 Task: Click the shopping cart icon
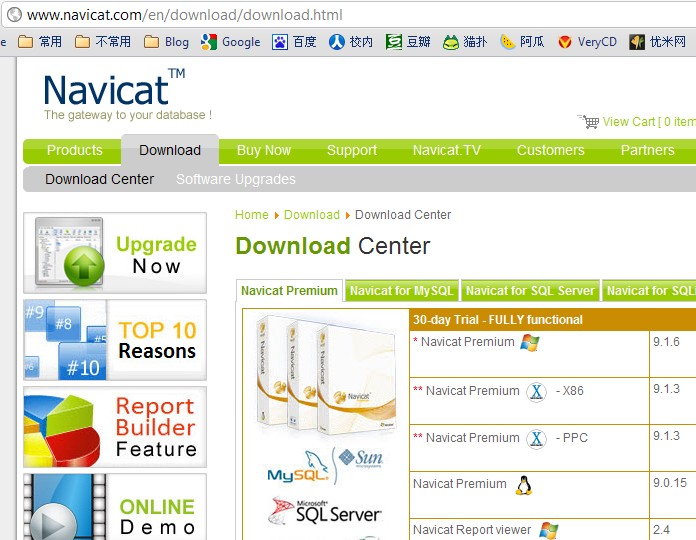(588, 121)
